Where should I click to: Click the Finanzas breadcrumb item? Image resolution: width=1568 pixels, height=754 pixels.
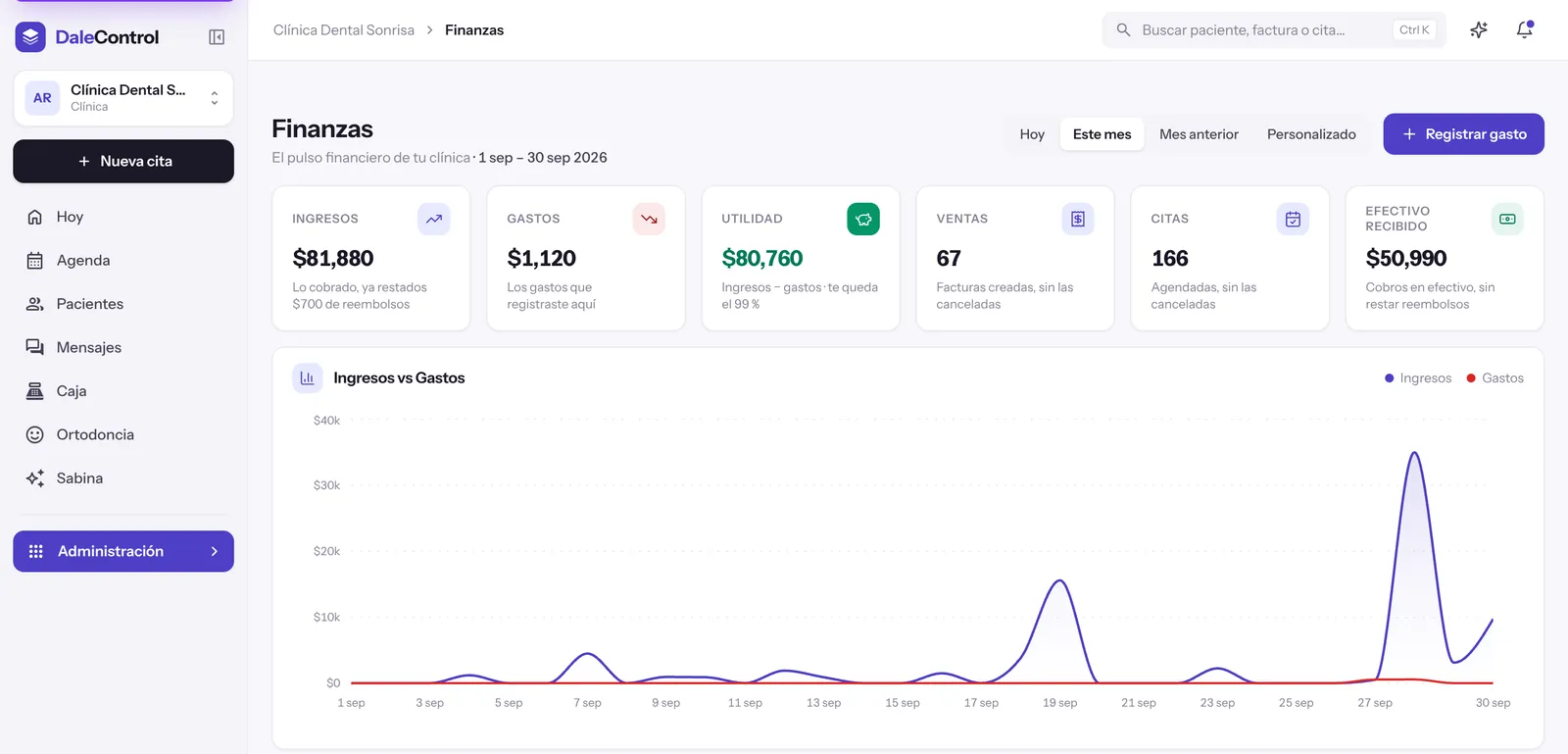pos(474,30)
